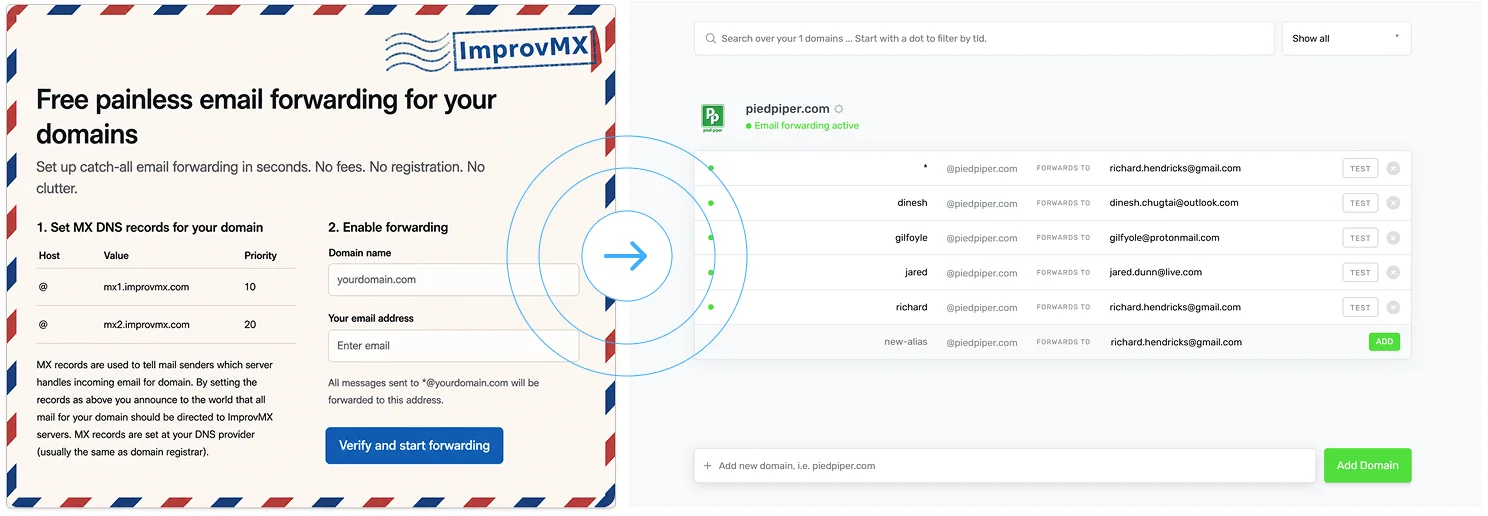Click the search magnifier icon
This screenshot has width=1488, height=516.
[711, 39]
